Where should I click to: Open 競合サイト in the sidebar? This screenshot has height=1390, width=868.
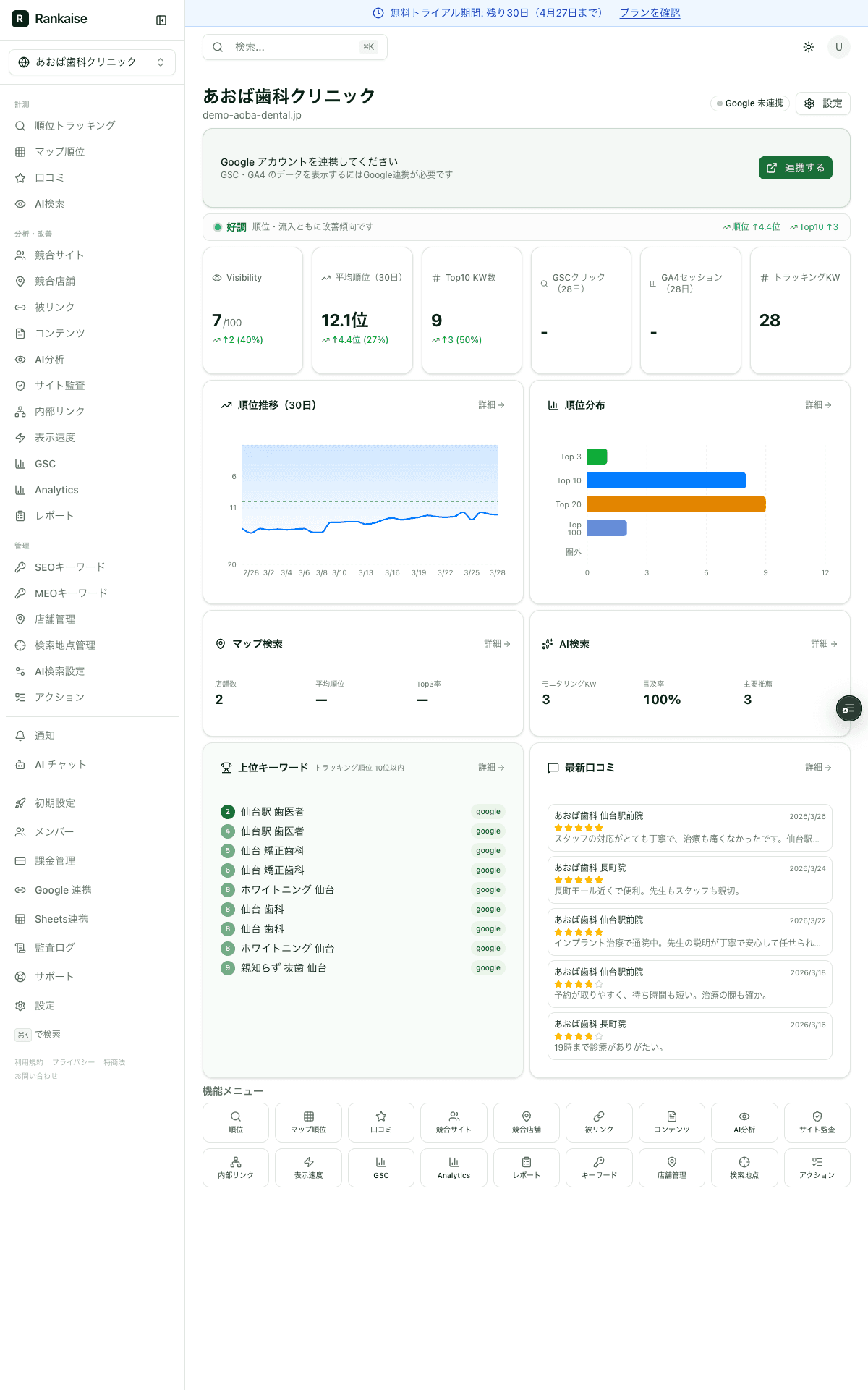[92, 255]
